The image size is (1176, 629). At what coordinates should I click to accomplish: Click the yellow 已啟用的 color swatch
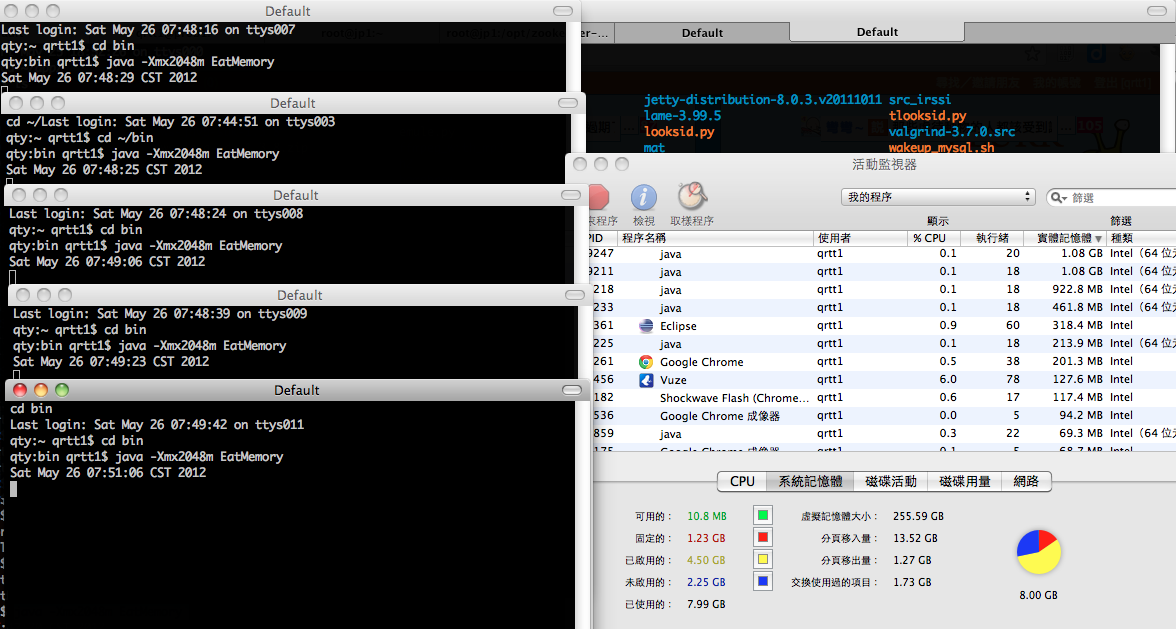(x=763, y=559)
